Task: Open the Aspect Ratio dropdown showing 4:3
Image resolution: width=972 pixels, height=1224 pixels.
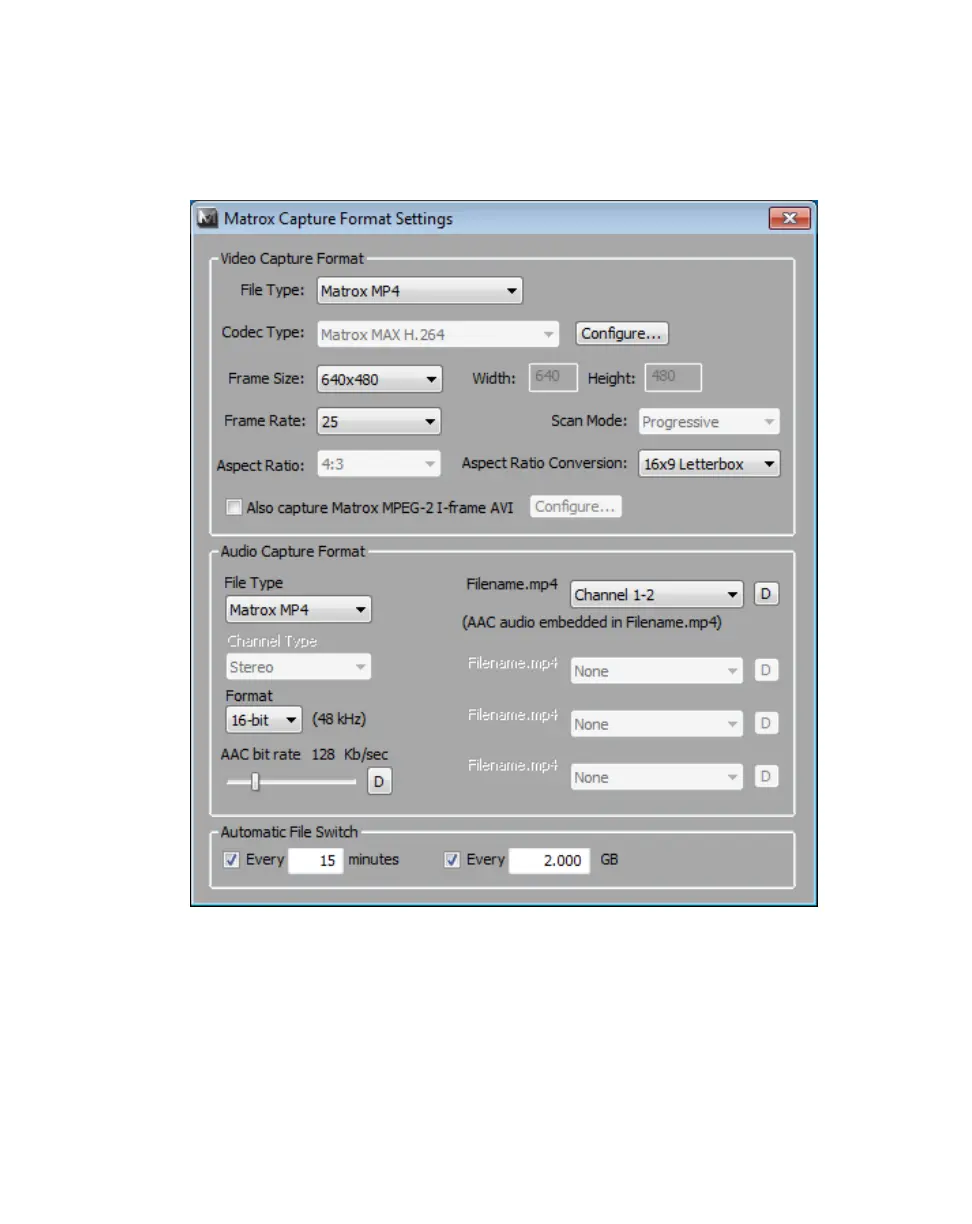Action: point(379,464)
